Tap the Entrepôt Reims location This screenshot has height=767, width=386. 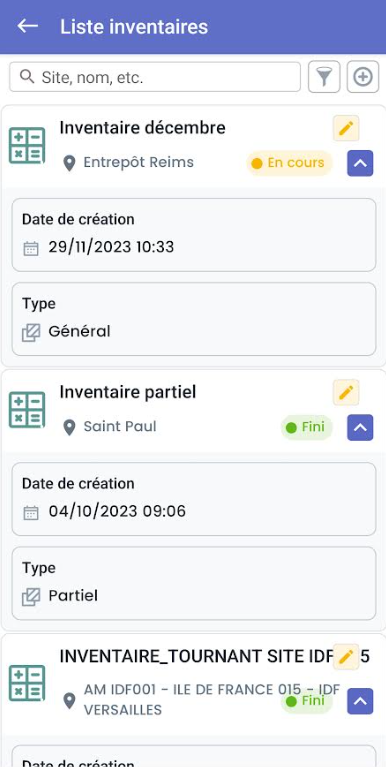[x=138, y=162]
